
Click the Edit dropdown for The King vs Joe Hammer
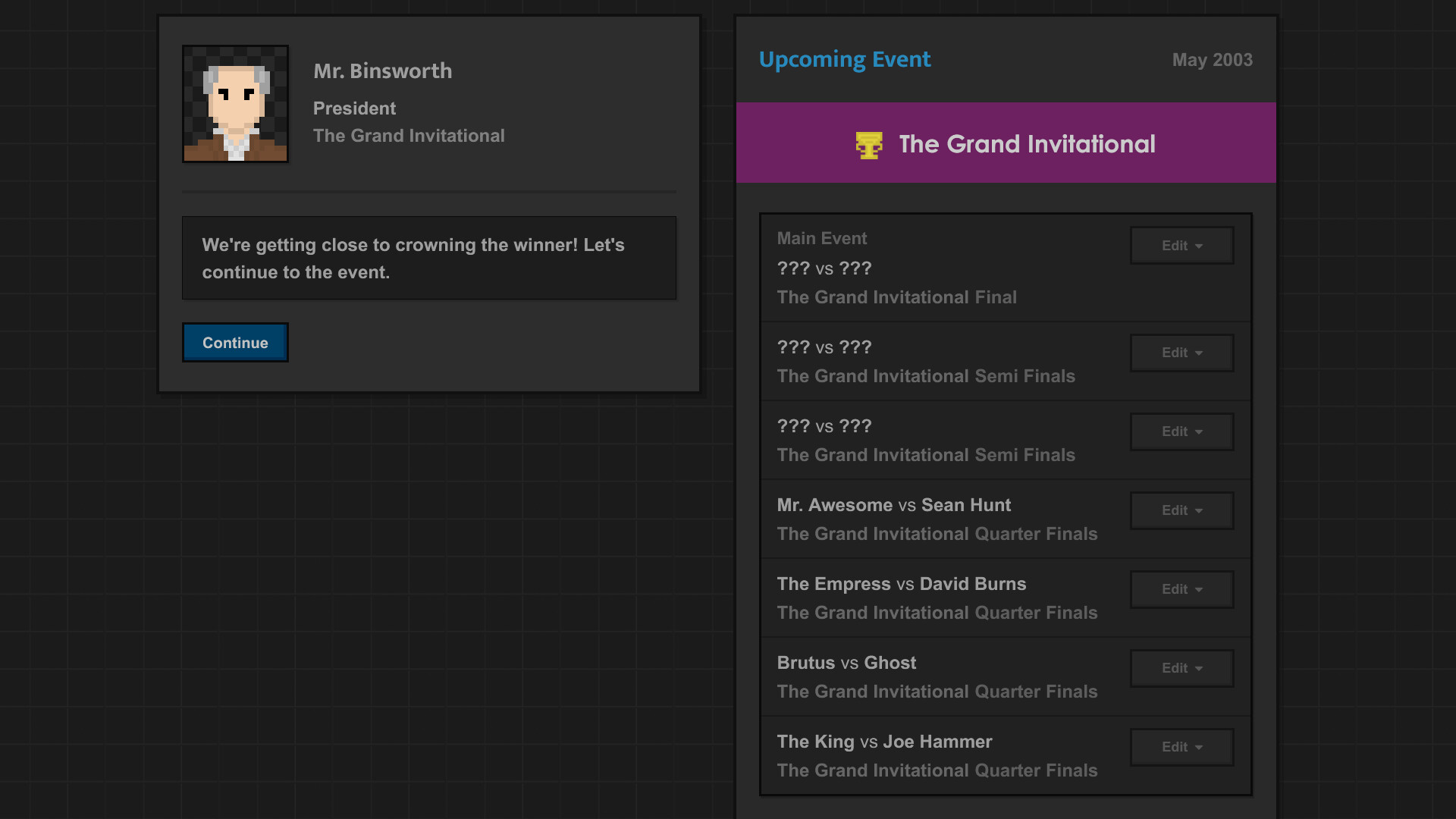click(1181, 747)
